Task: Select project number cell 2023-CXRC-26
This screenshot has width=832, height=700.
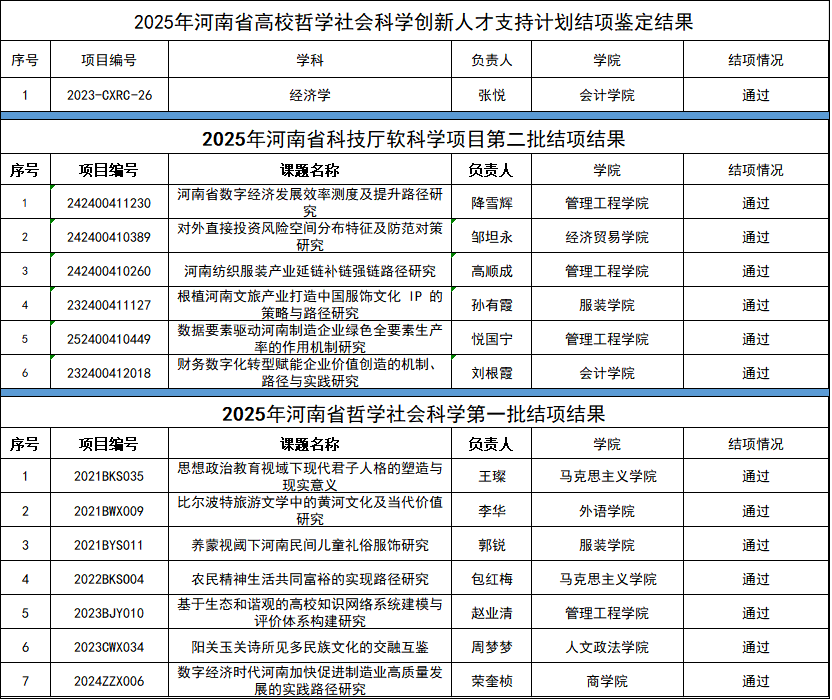Action: pos(109,96)
